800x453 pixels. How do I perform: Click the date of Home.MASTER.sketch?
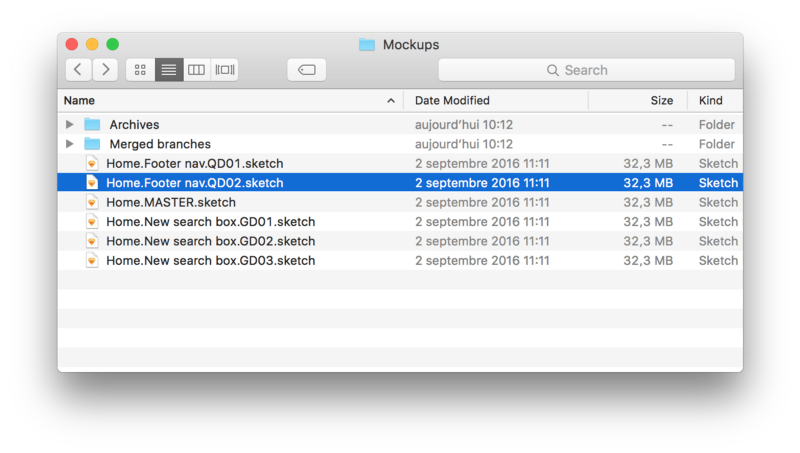[482, 202]
